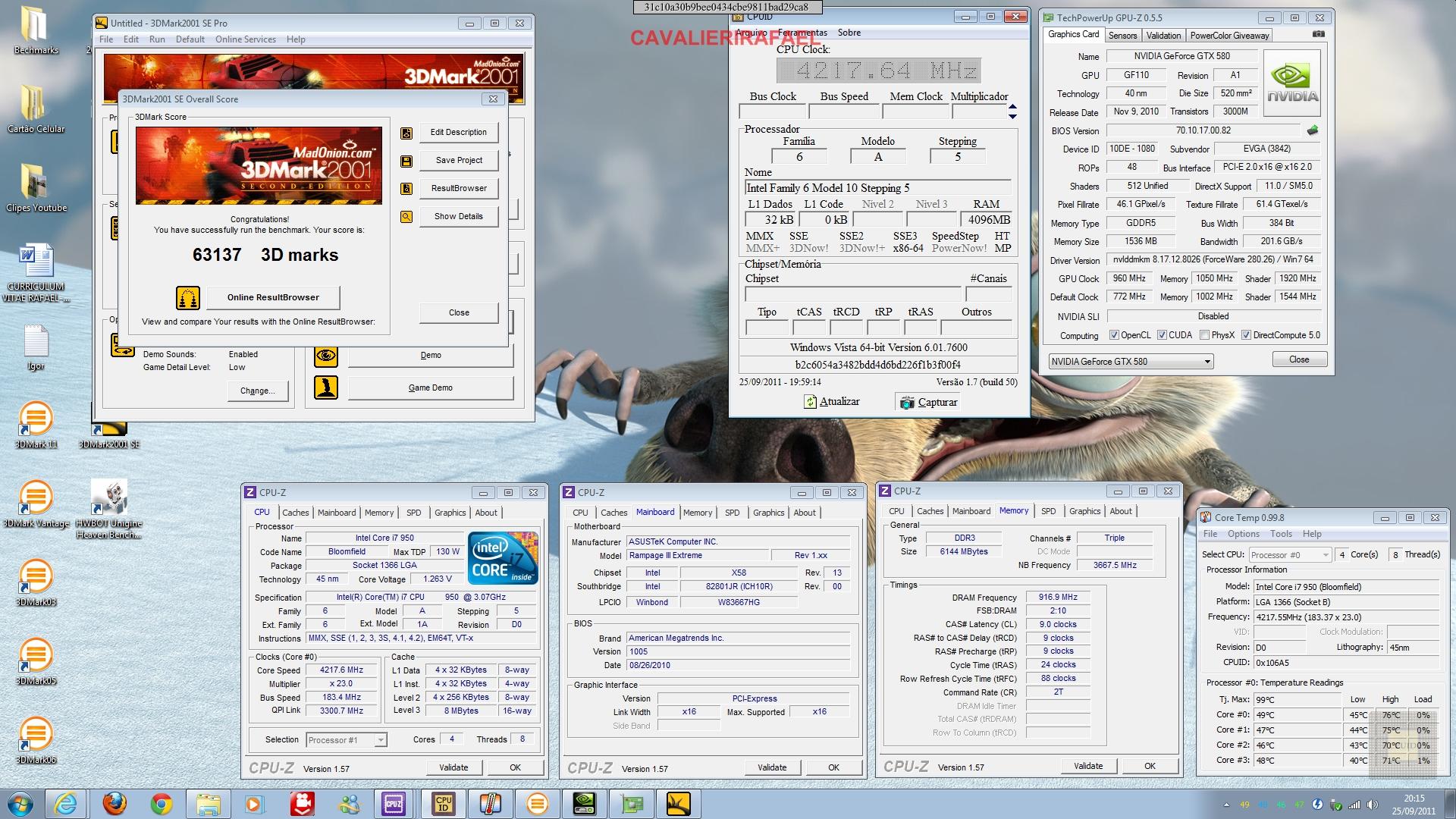Switch to CPUID taskbar icon
Image resolution: width=1456 pixels, height=819 pixels.
tap(443, 803)
